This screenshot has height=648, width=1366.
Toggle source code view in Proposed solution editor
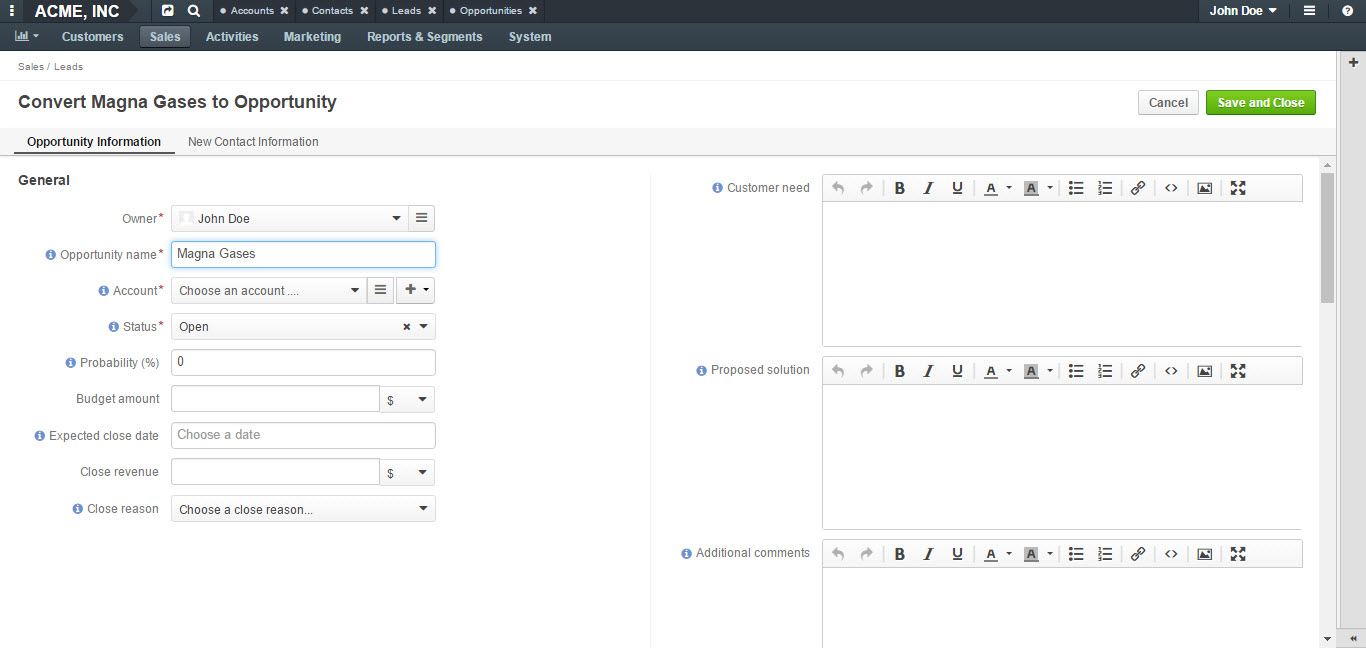(x=1171, y=371)
